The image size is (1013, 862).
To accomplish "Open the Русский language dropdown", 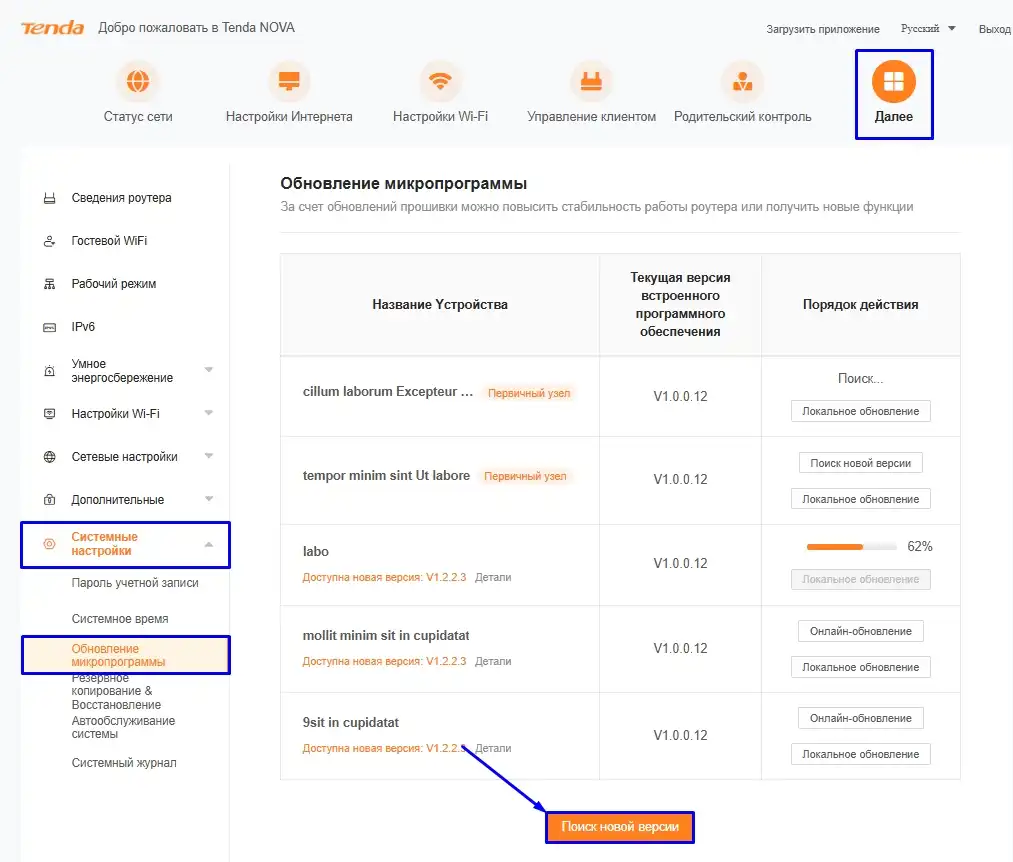I will (922, 29).
